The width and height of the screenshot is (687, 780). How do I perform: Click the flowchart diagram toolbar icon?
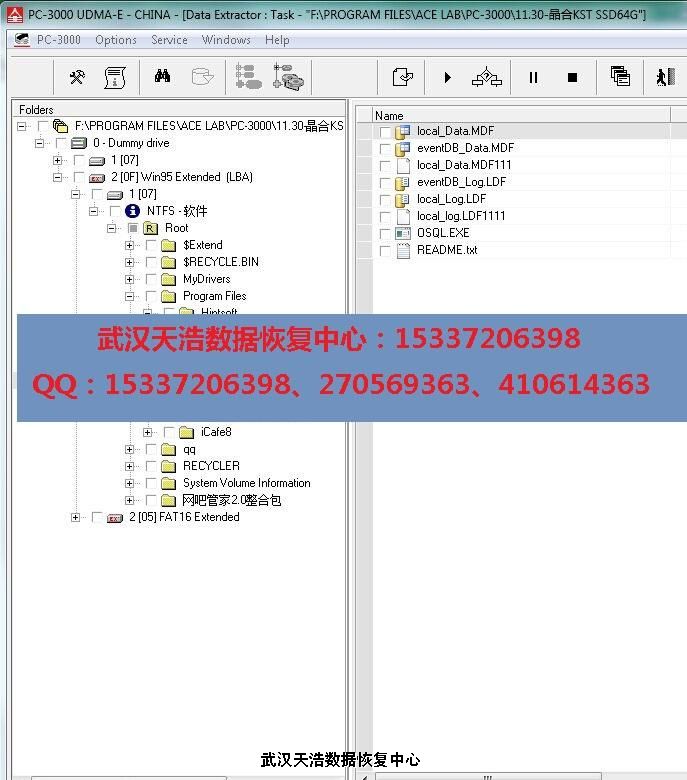486,77
